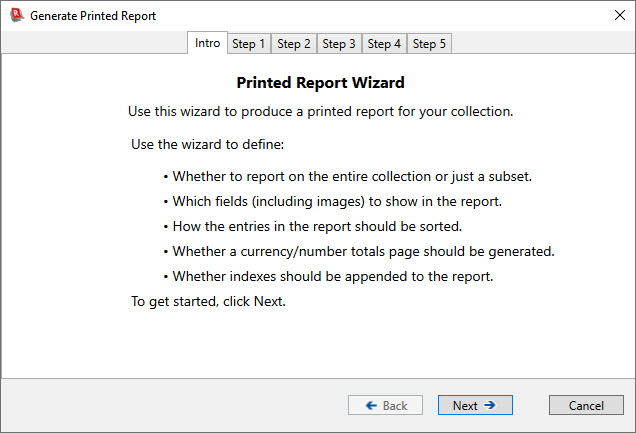Screen dimensions: 636x433
Task: Click the Next button
Action: 475,405
